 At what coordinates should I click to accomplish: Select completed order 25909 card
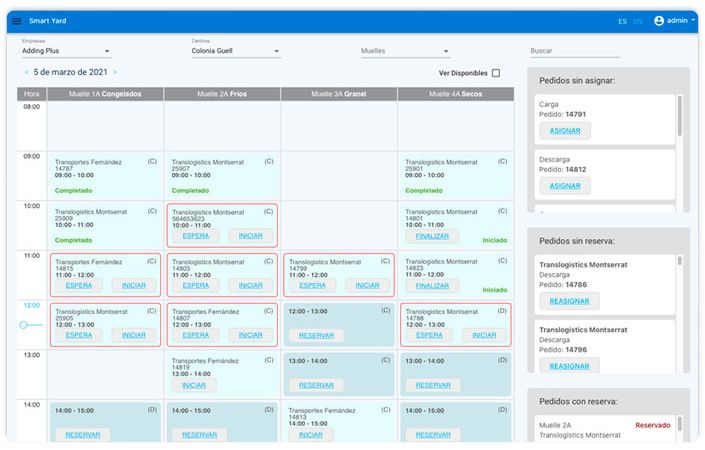(105, 225)
